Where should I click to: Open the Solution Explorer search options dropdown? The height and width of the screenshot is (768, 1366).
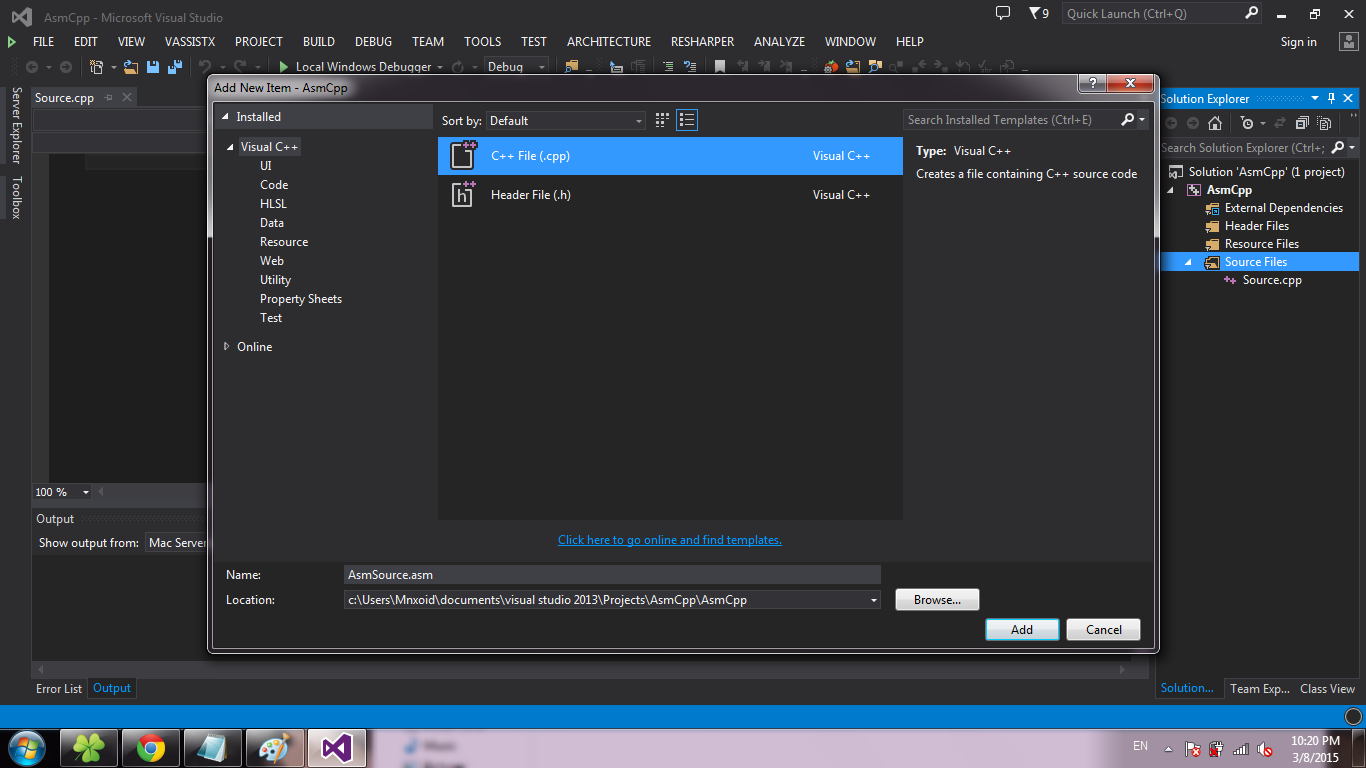1352,148
